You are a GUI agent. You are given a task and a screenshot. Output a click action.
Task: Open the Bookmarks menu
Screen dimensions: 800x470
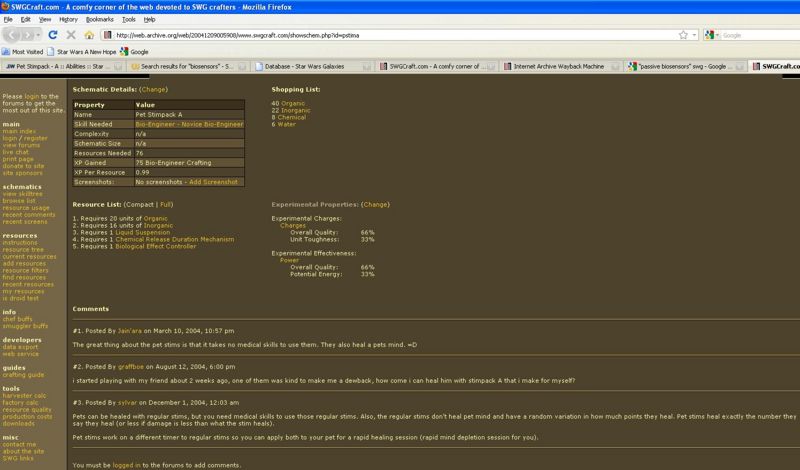pyautogui.click(x=99, y=19)
